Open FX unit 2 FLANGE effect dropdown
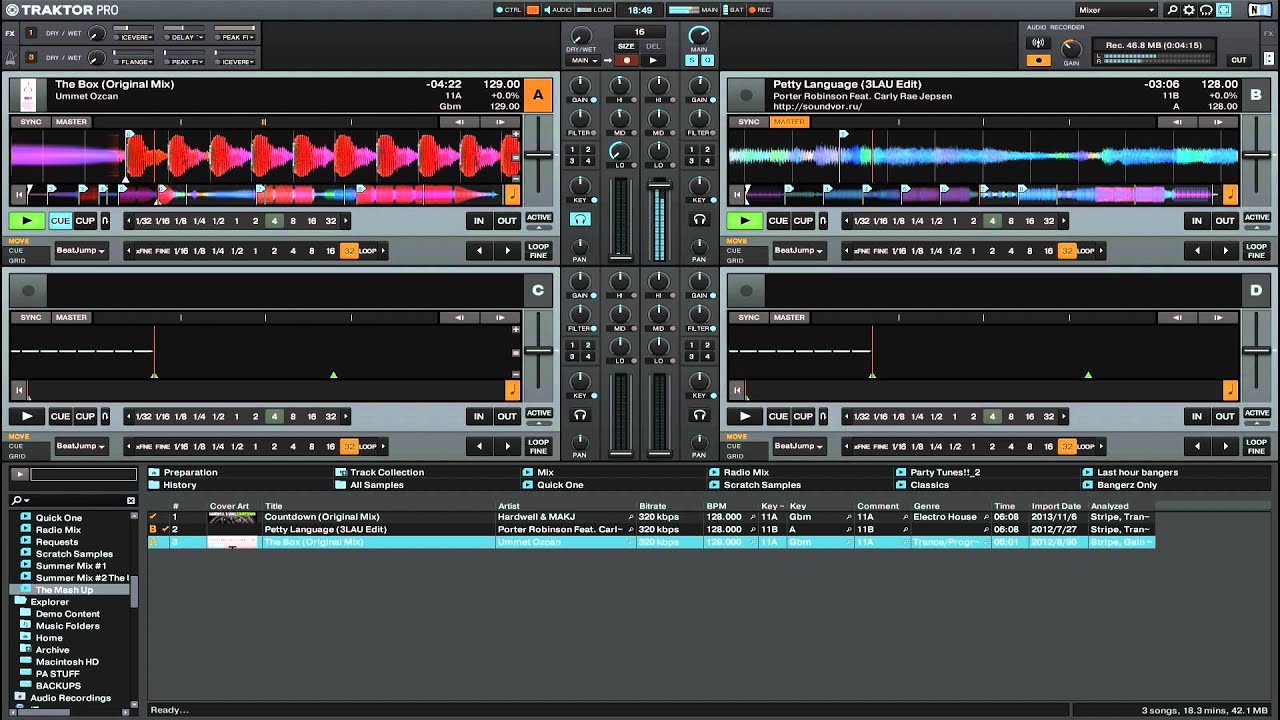 (x=133, y=62)
